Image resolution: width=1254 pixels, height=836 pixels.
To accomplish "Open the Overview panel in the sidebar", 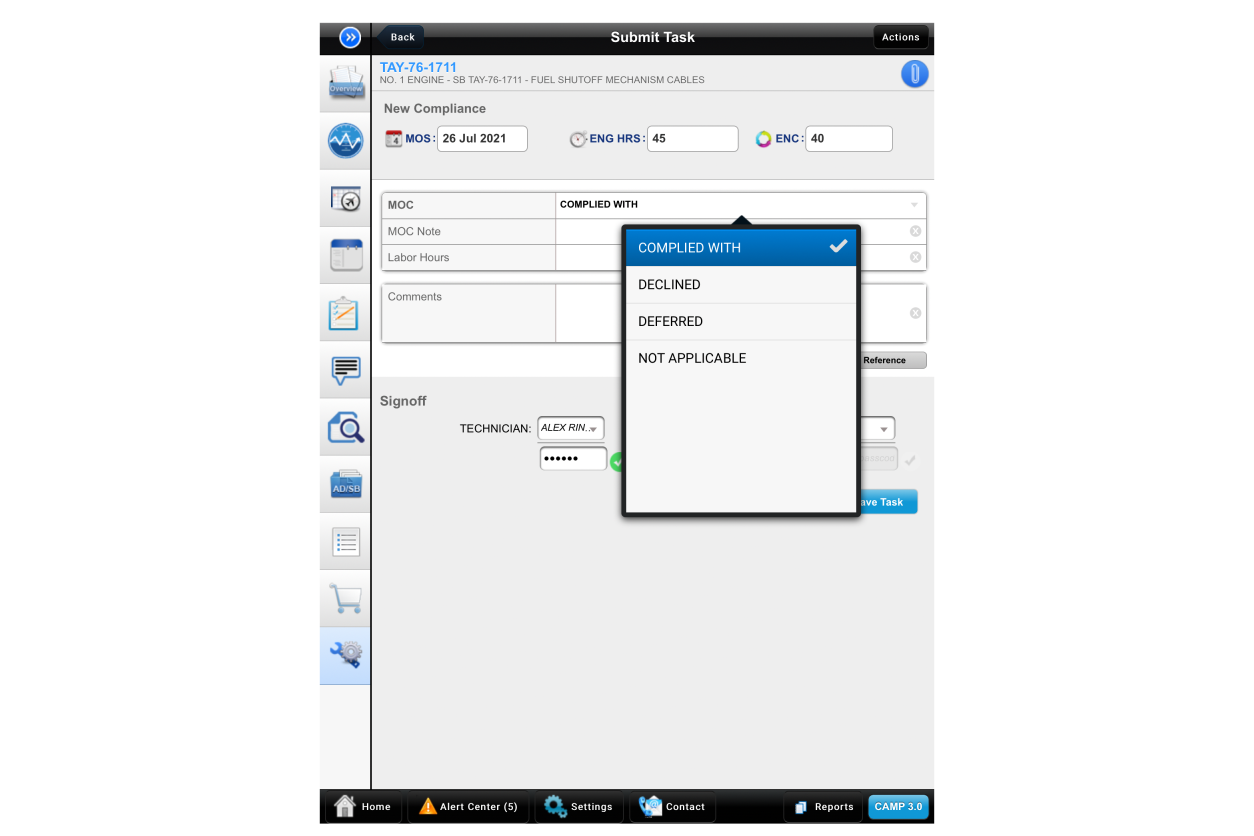I will (x=345, y=83).
